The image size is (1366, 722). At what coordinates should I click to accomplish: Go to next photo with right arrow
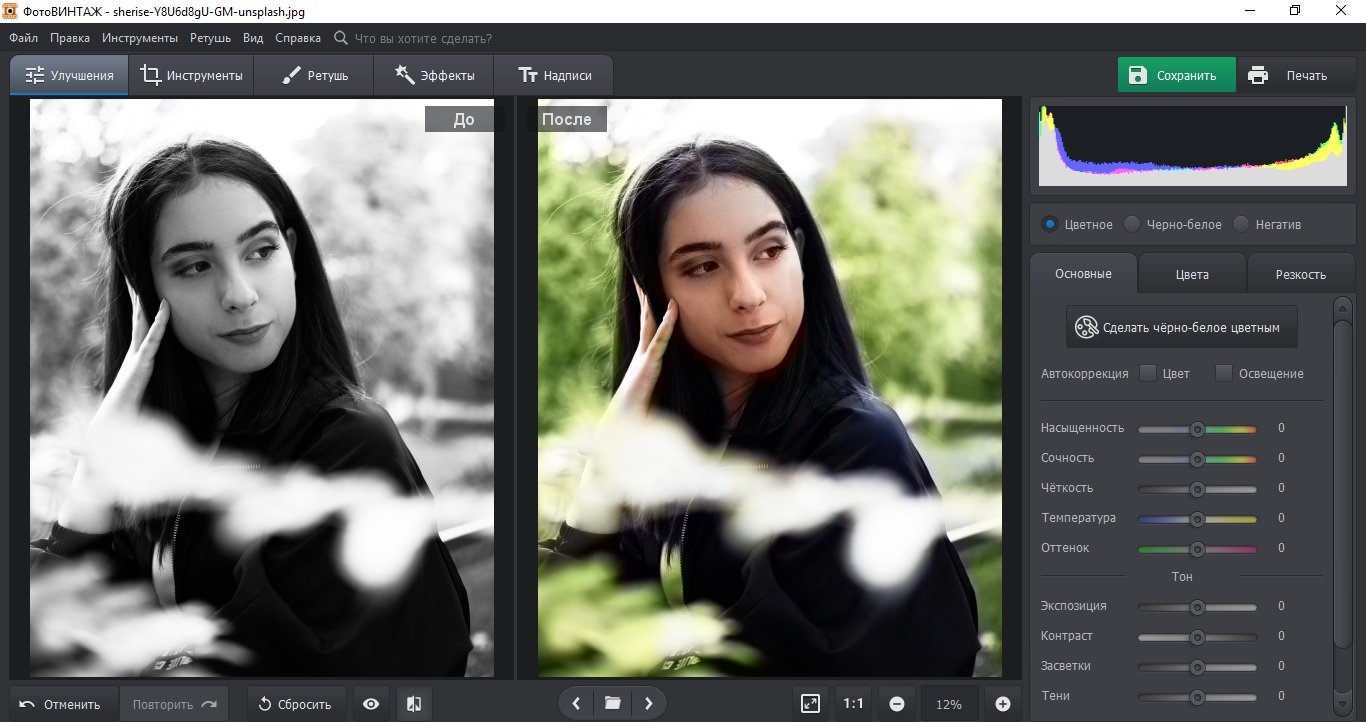[x=649, y=704]
